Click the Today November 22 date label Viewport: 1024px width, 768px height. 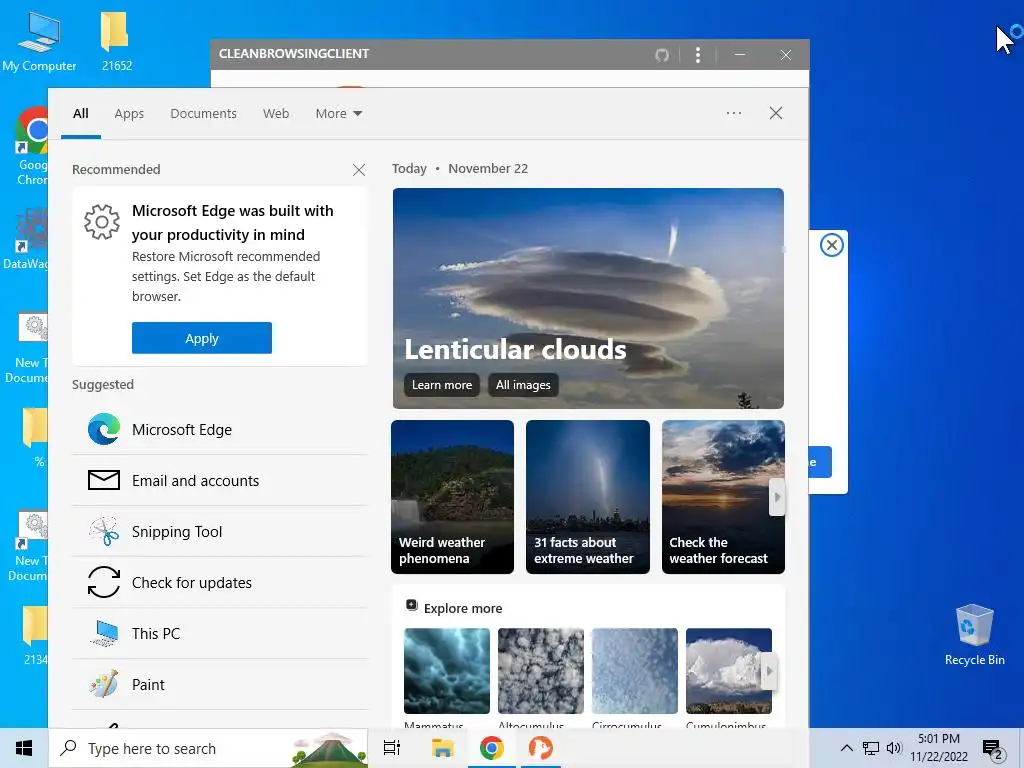(x=460, y=168)
